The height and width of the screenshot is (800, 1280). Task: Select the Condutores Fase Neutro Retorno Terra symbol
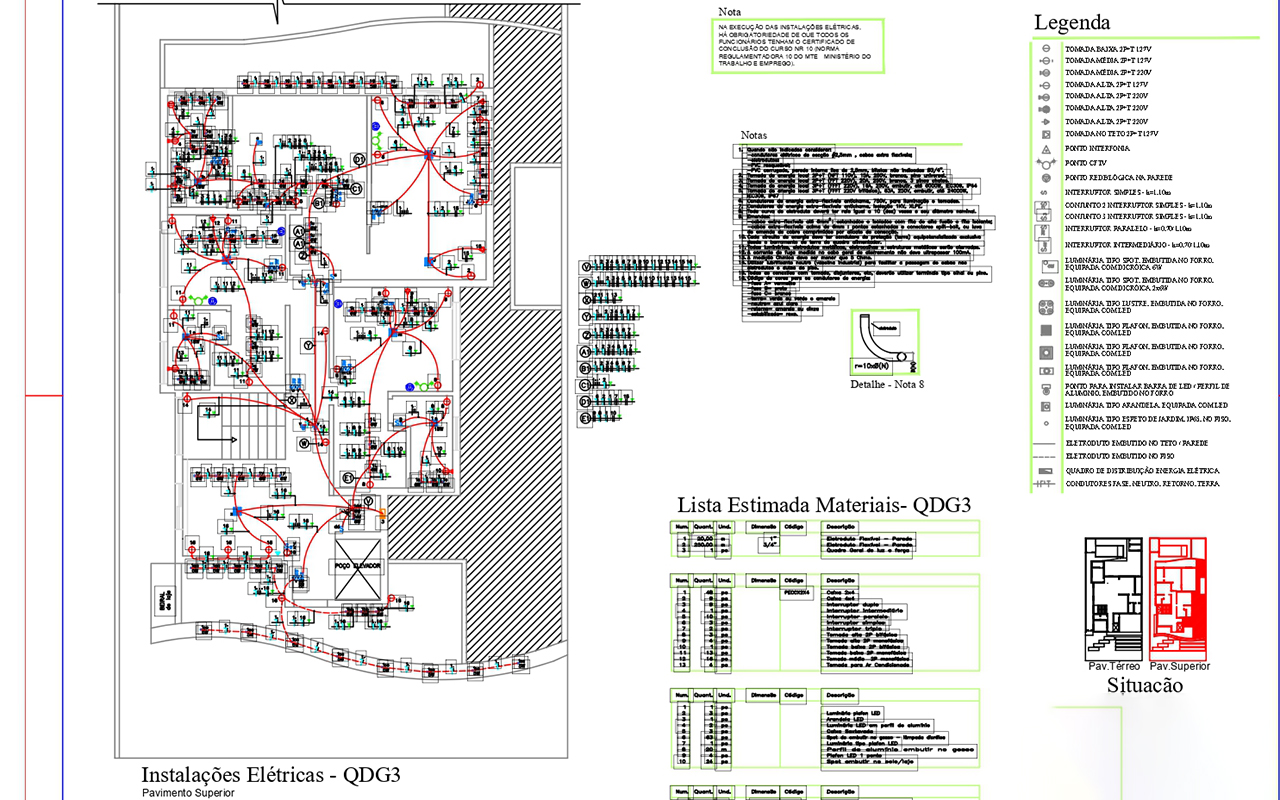click(x=1044, y=484)
